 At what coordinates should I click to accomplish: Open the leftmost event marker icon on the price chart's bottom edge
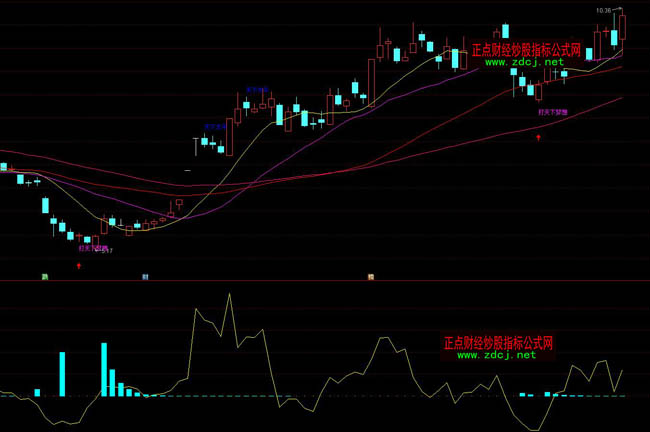[45, 276]
